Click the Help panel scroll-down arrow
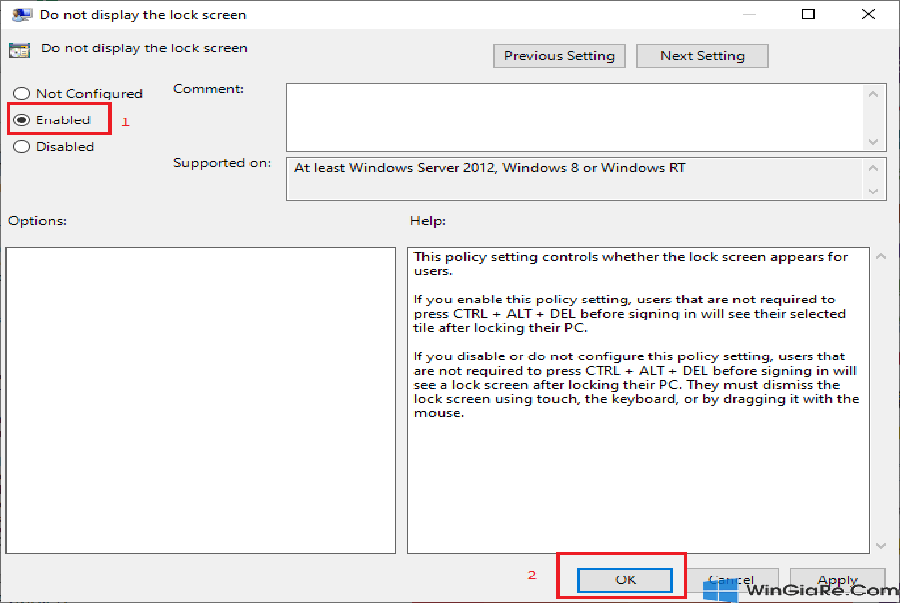 tap(881, 546)
